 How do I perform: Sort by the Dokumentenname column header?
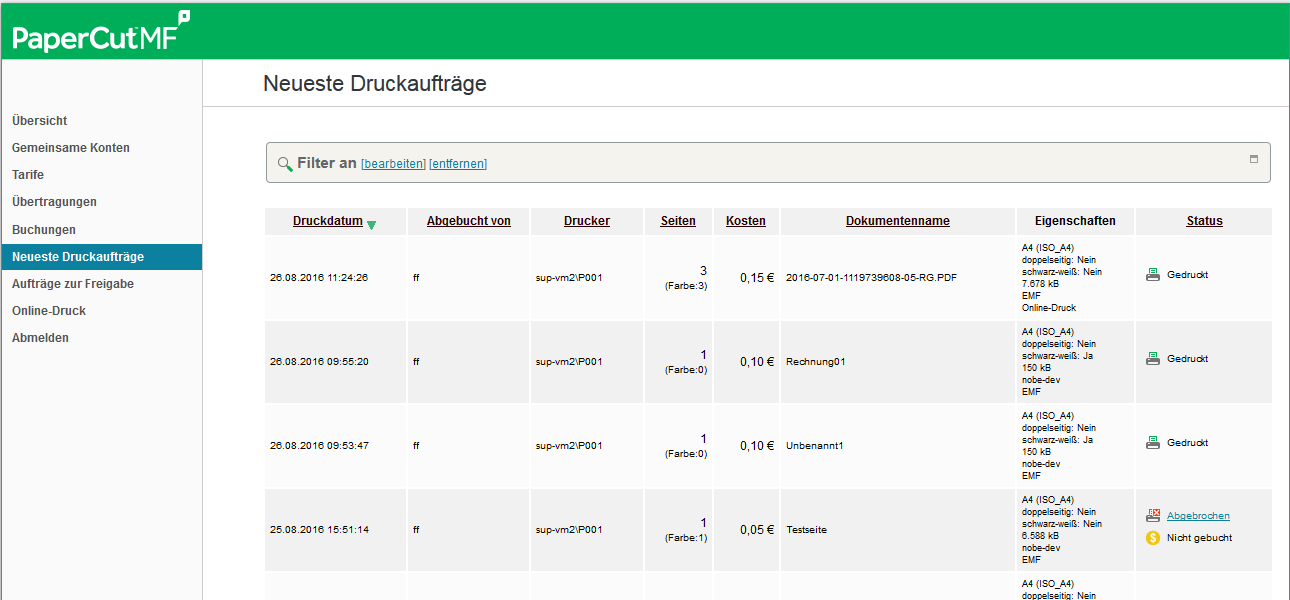point(897,221)
